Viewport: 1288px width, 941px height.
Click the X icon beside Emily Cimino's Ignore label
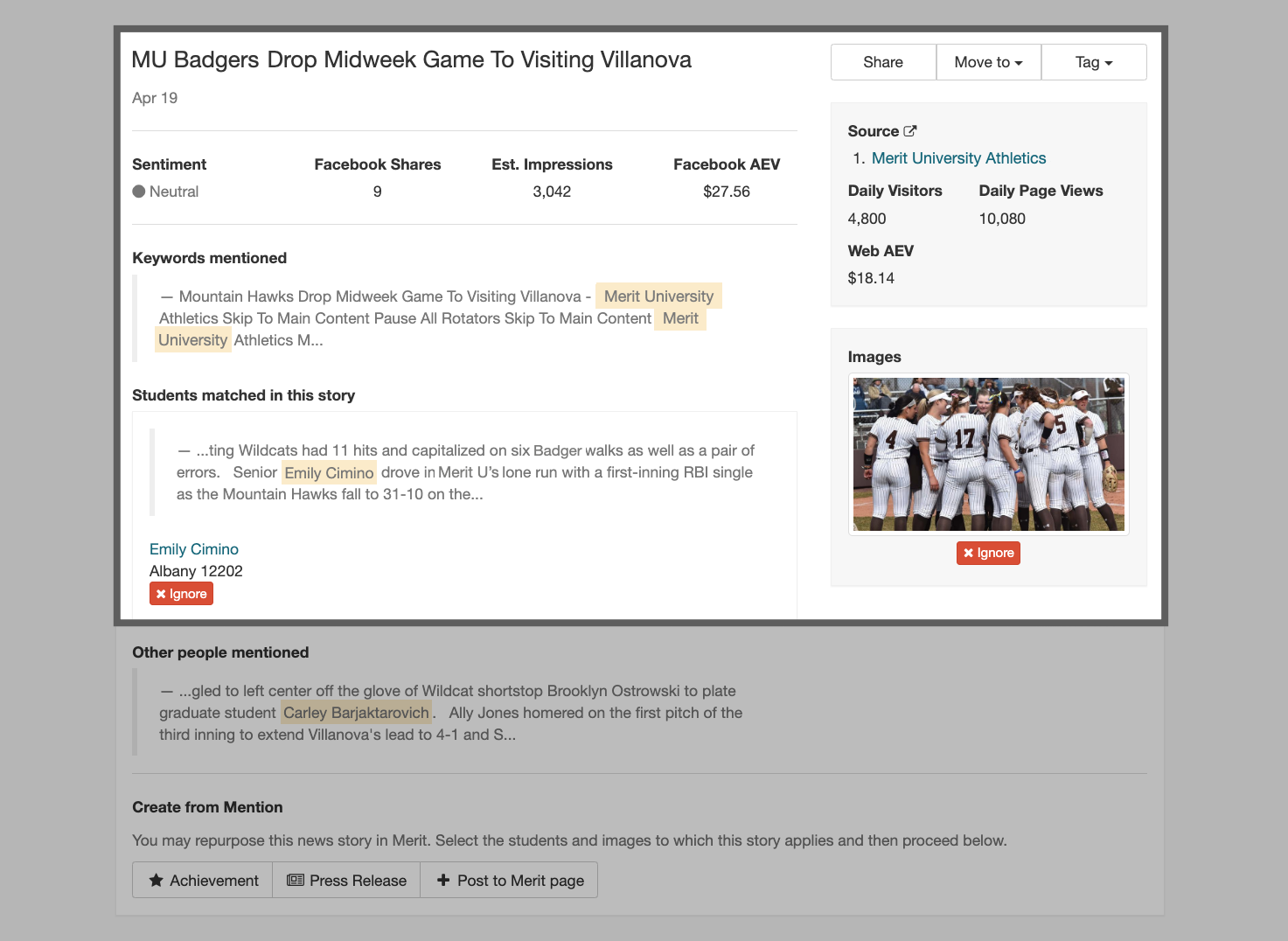click(x=161, y=593)
